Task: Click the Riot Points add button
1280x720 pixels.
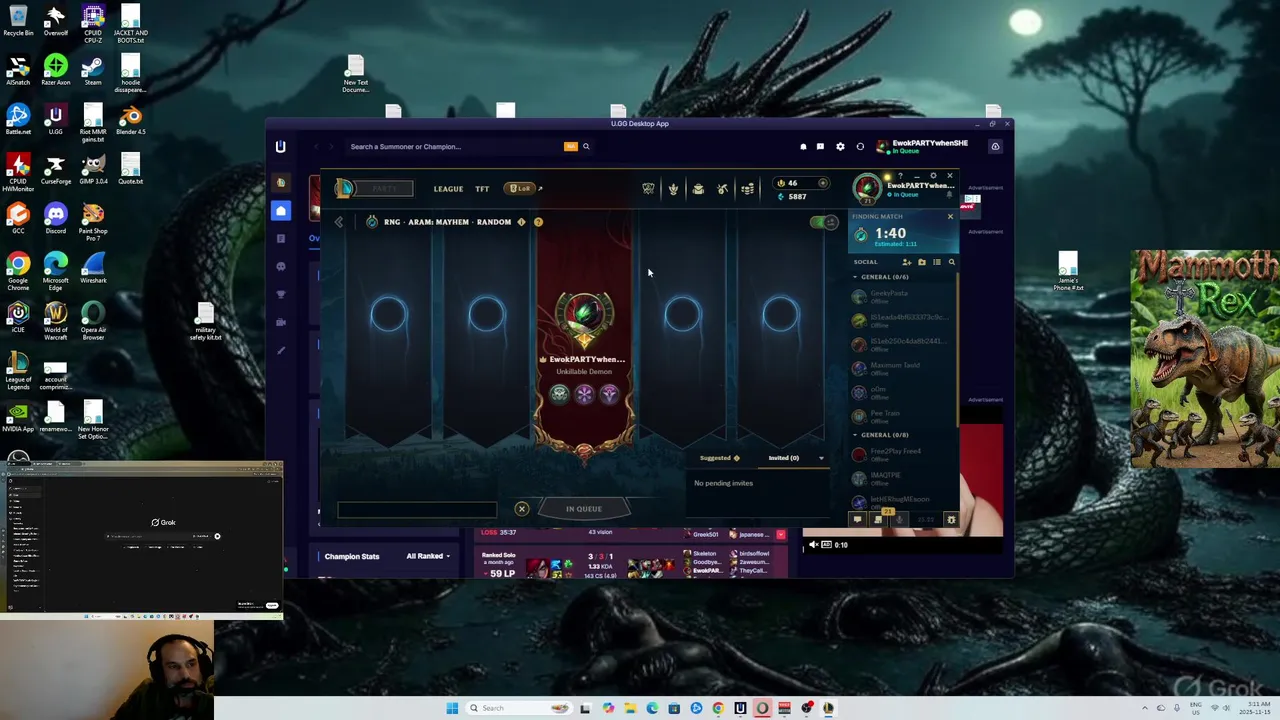Action: pyautogui.click(x=823, y=183)
